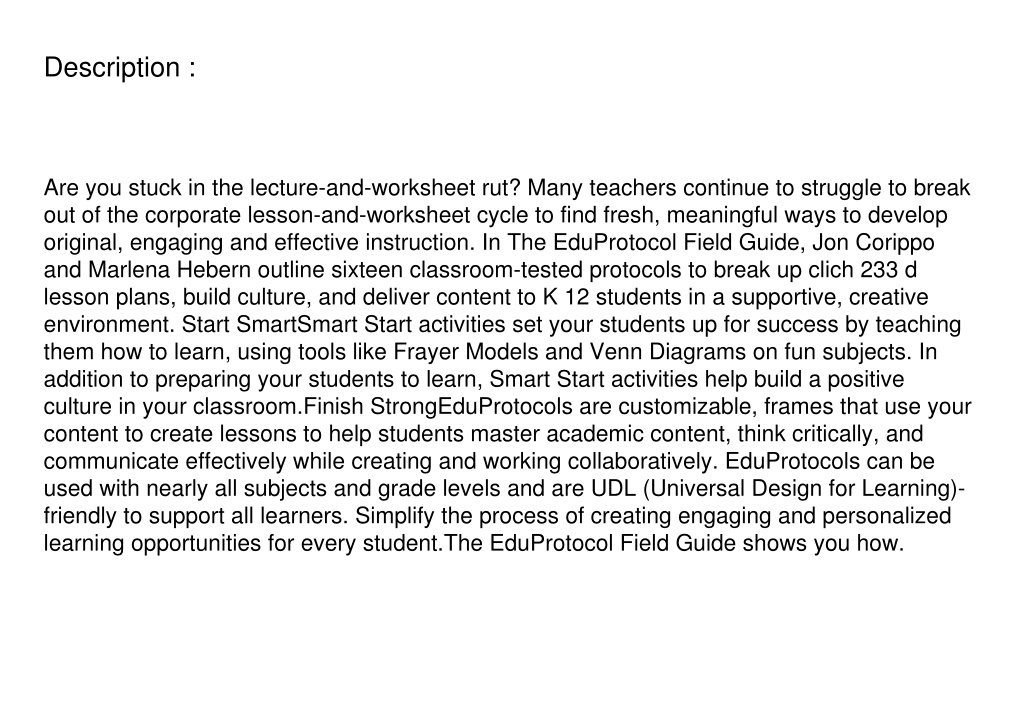Click the words 'supportive, creative'
Viewport: 1024px width, 723px height.
click(829, 297)
